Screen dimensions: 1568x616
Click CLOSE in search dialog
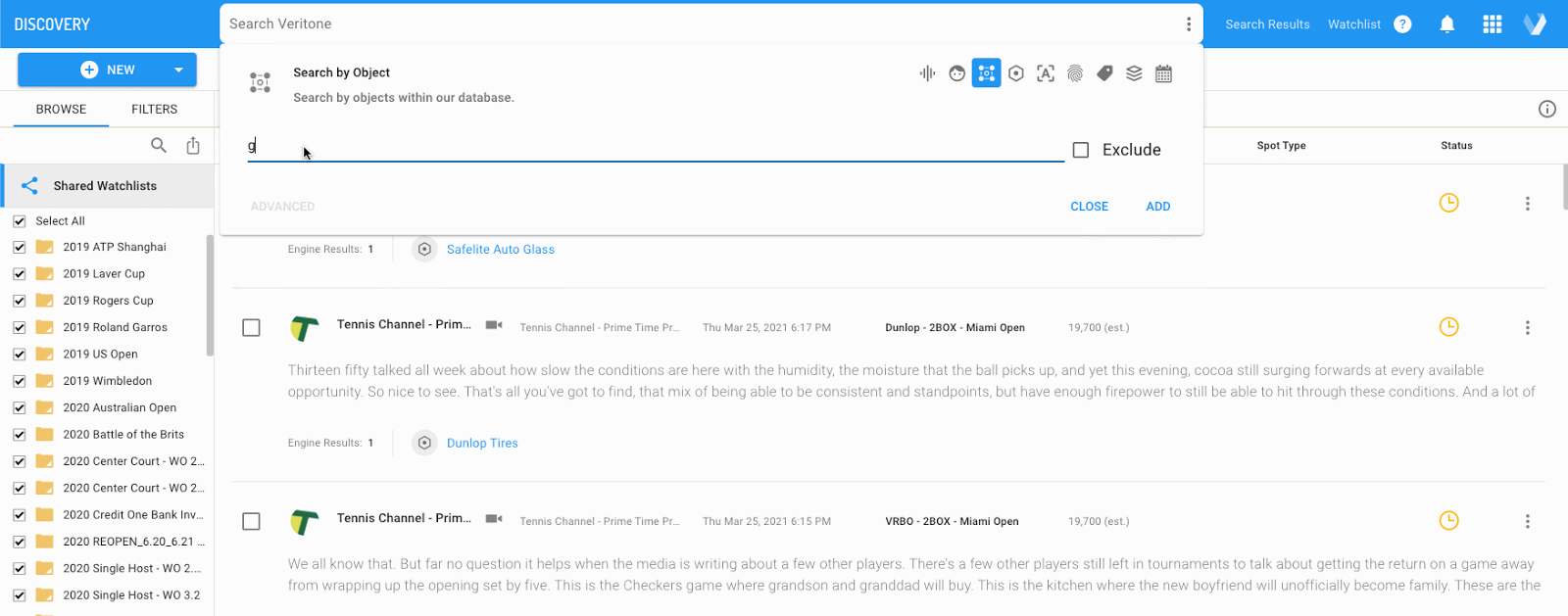coord(1089,207)
